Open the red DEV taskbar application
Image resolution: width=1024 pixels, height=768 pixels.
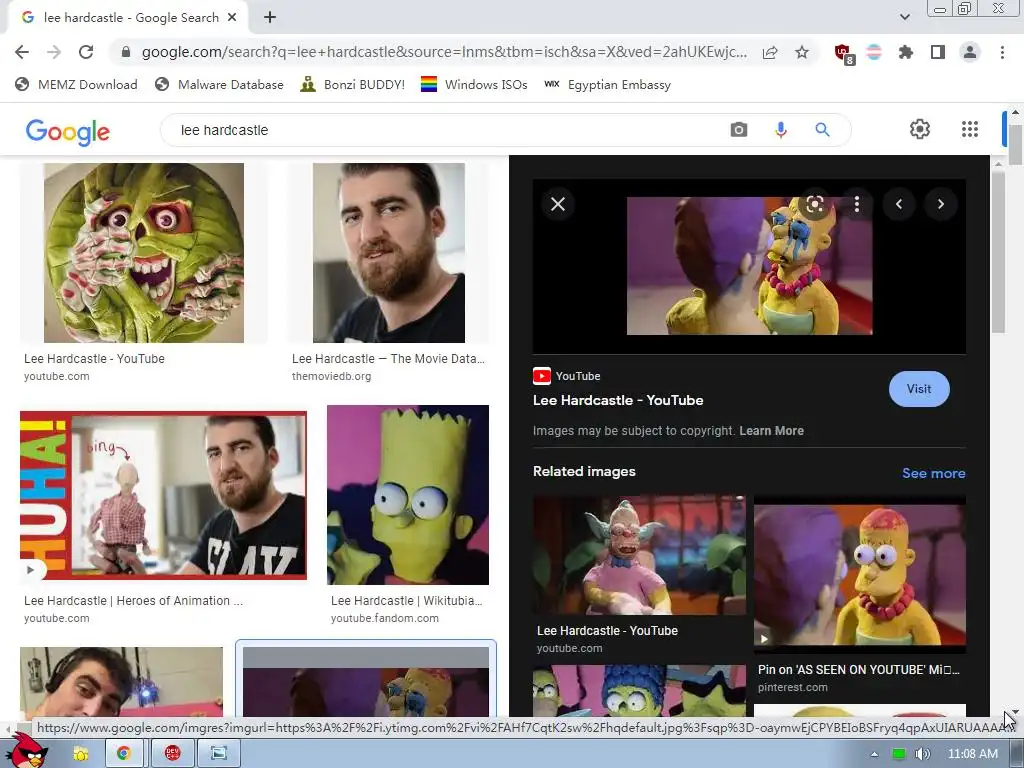coord(172,754)
